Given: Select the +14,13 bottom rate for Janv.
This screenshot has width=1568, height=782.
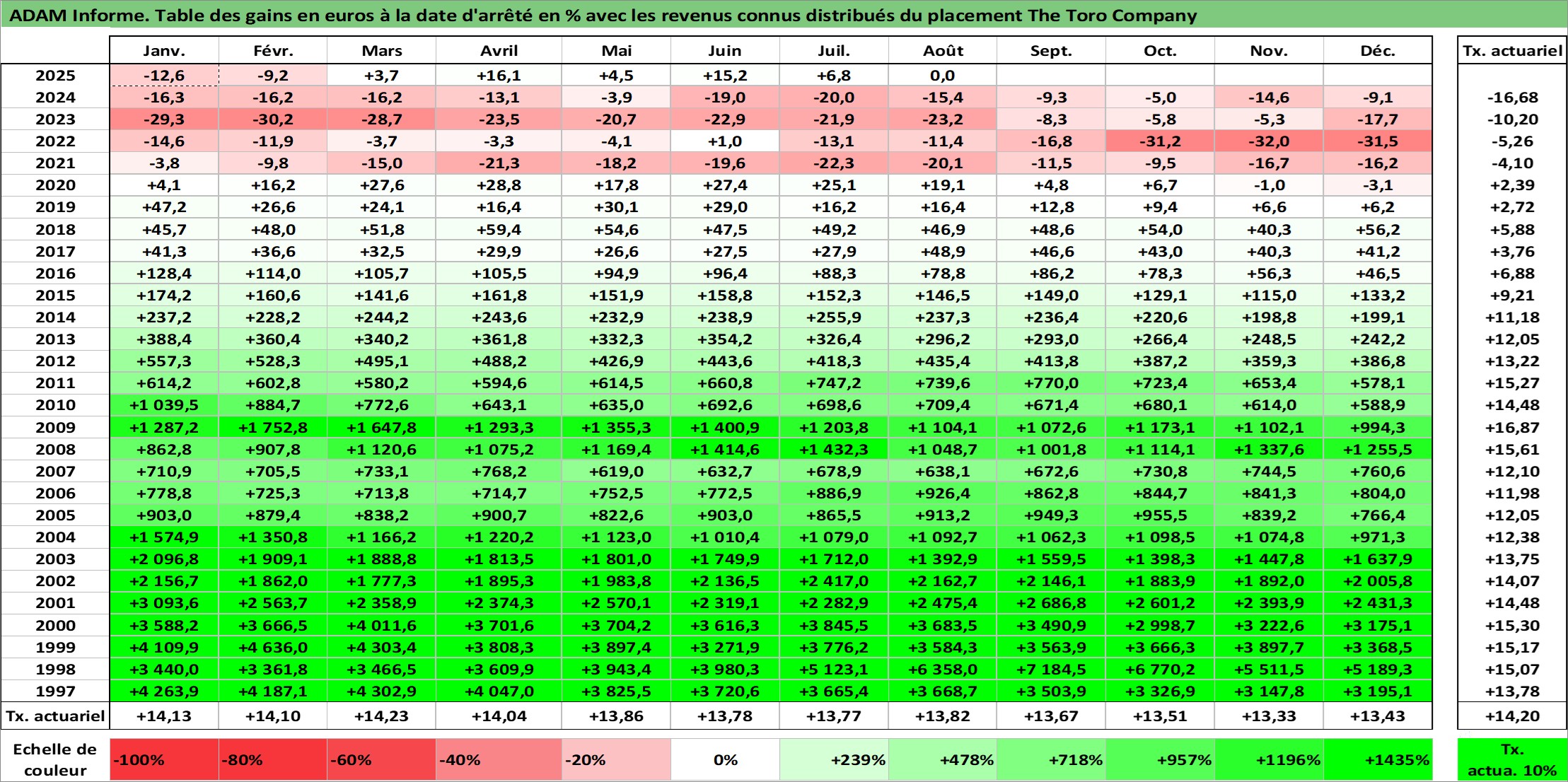Looking at the screenshot, I should (164, 716).
